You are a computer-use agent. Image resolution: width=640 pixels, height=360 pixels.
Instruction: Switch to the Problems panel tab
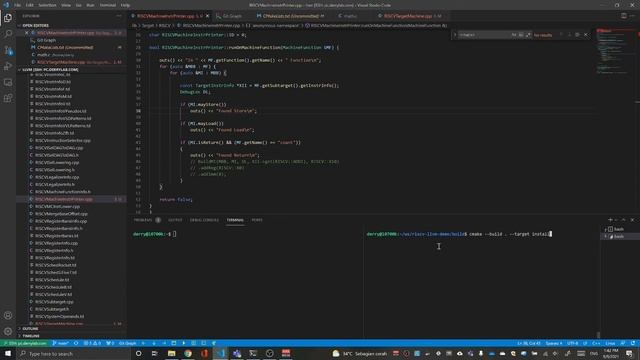pos(143,220)
